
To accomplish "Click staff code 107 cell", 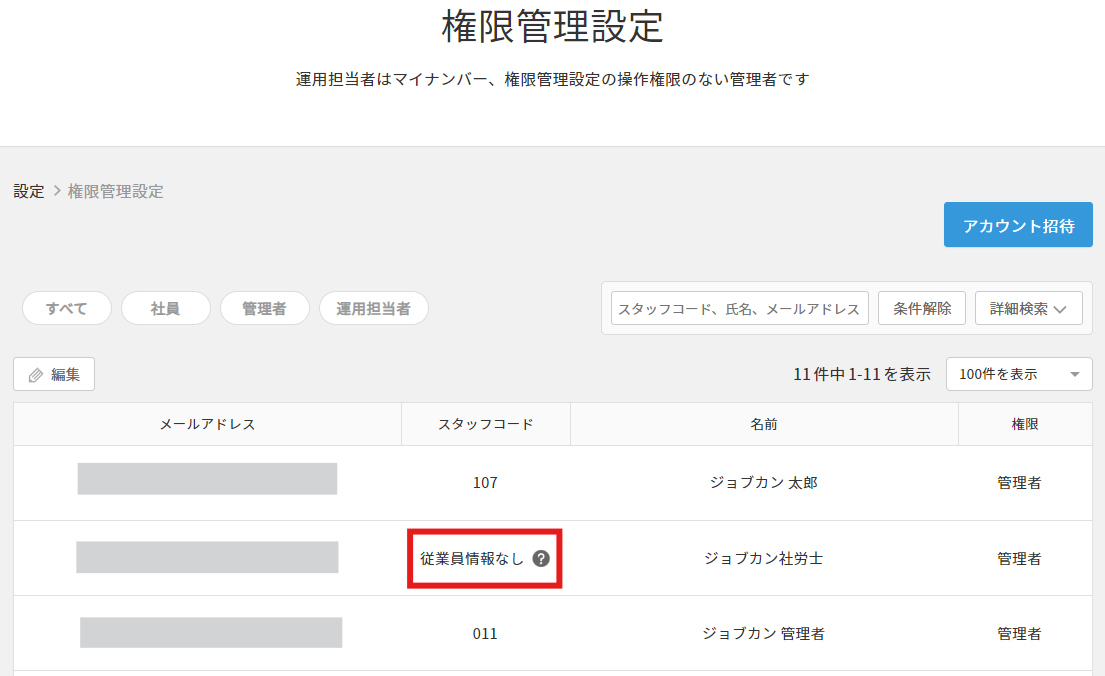I will point(486,483).
